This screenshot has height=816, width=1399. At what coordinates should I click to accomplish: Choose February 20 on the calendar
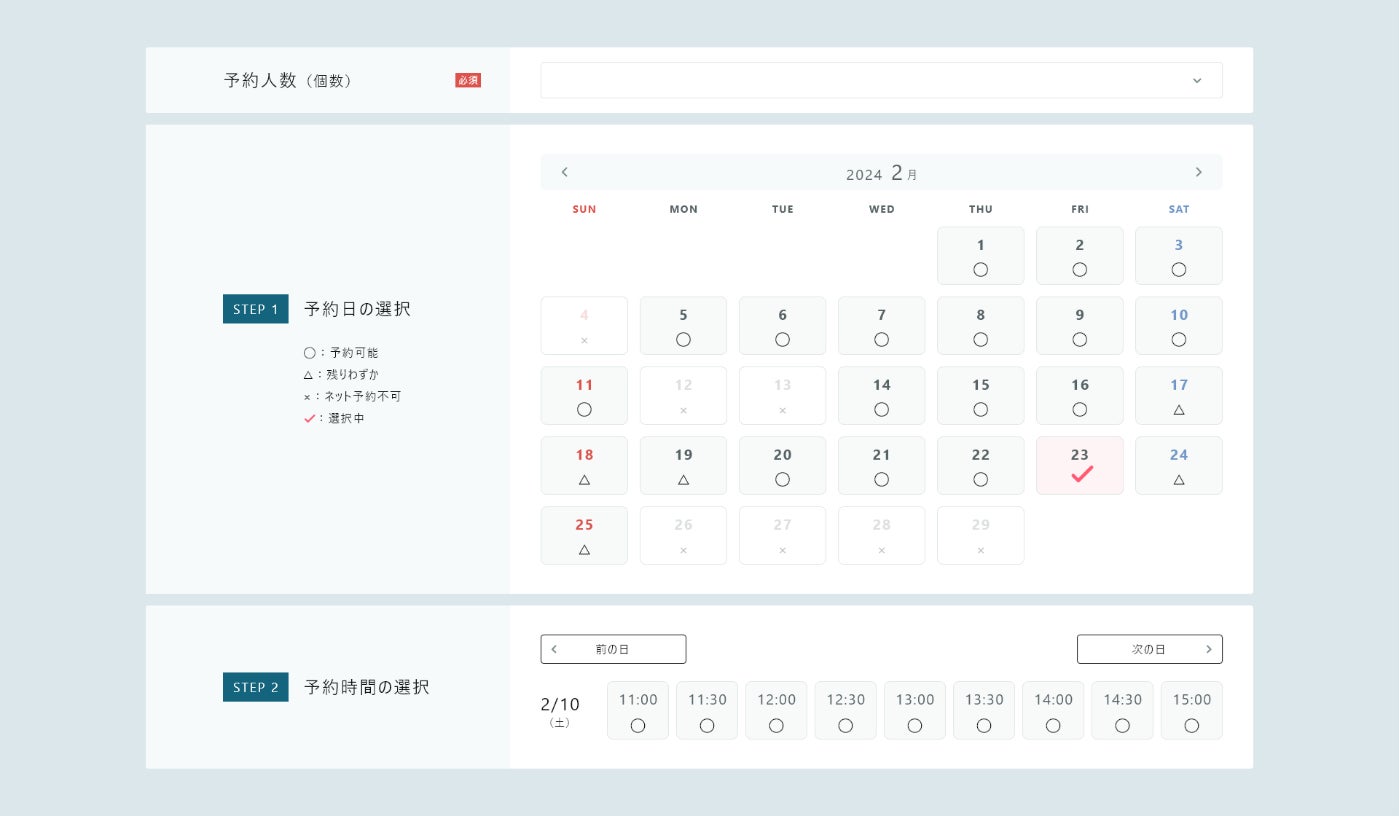coord(782,465)
